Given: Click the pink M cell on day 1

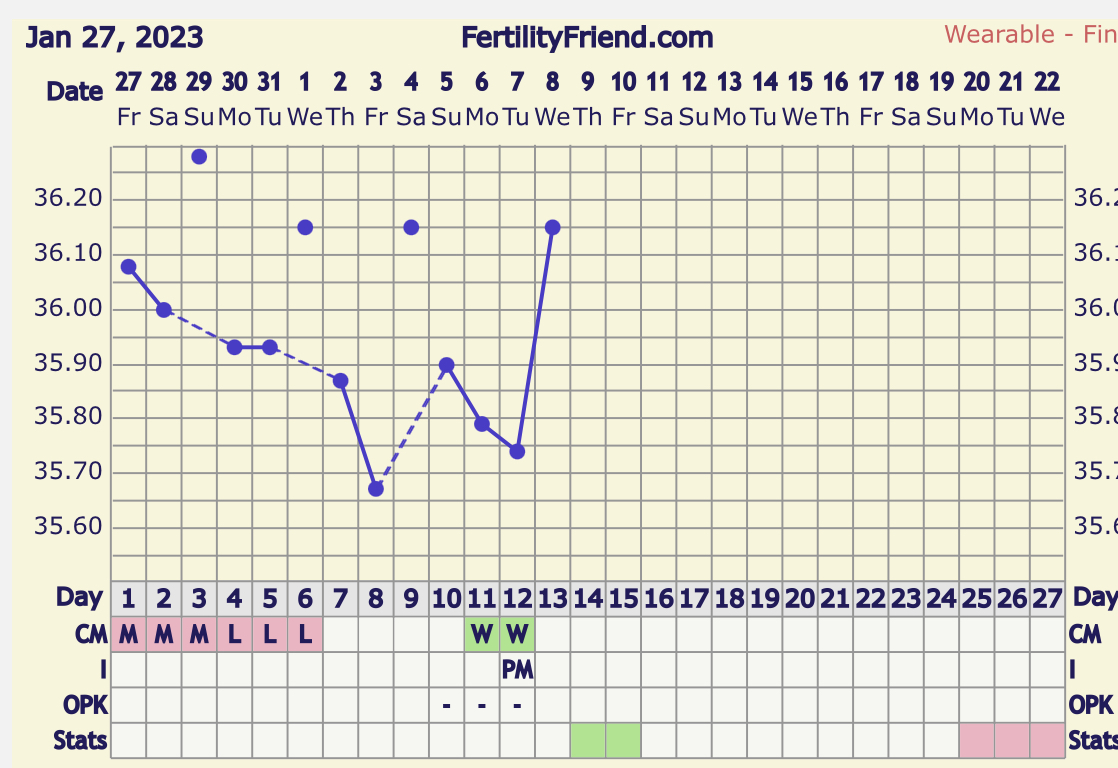Looking at the screenshot, I should point(128,634).
